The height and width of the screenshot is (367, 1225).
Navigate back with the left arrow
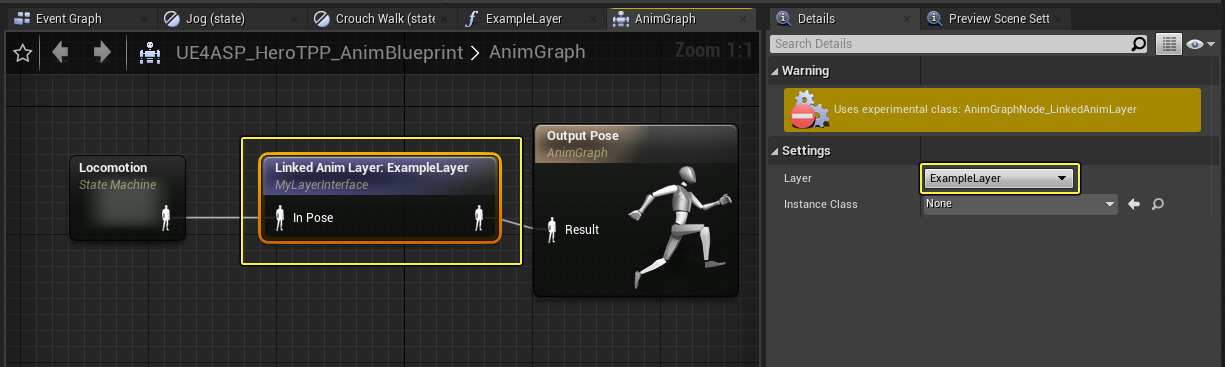tap(61, 52)
